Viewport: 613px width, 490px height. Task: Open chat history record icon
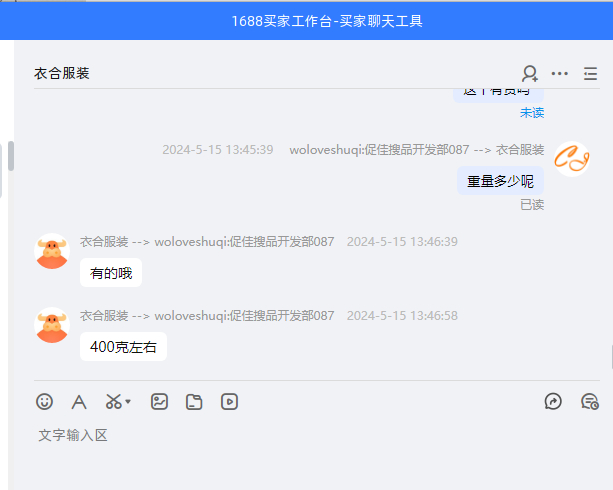[590, 402]
